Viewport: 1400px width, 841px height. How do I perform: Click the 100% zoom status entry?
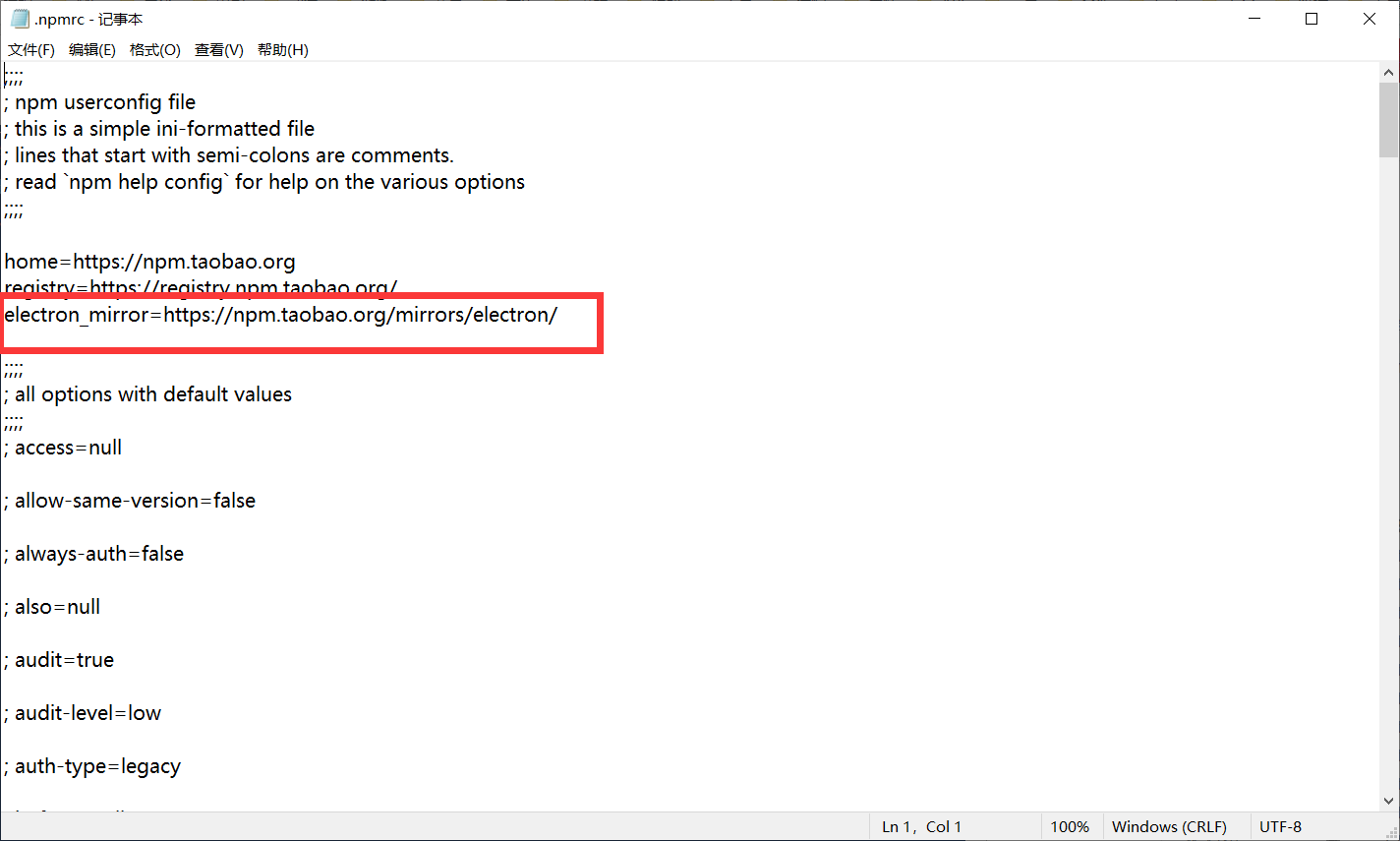tap(1070, 827)
